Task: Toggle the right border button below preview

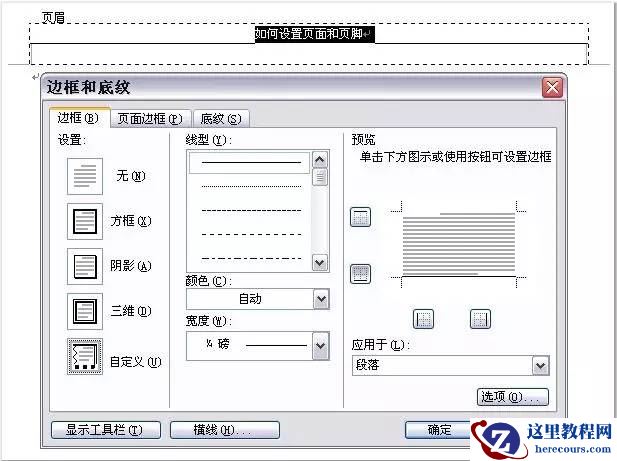Action: coord(480,319)
